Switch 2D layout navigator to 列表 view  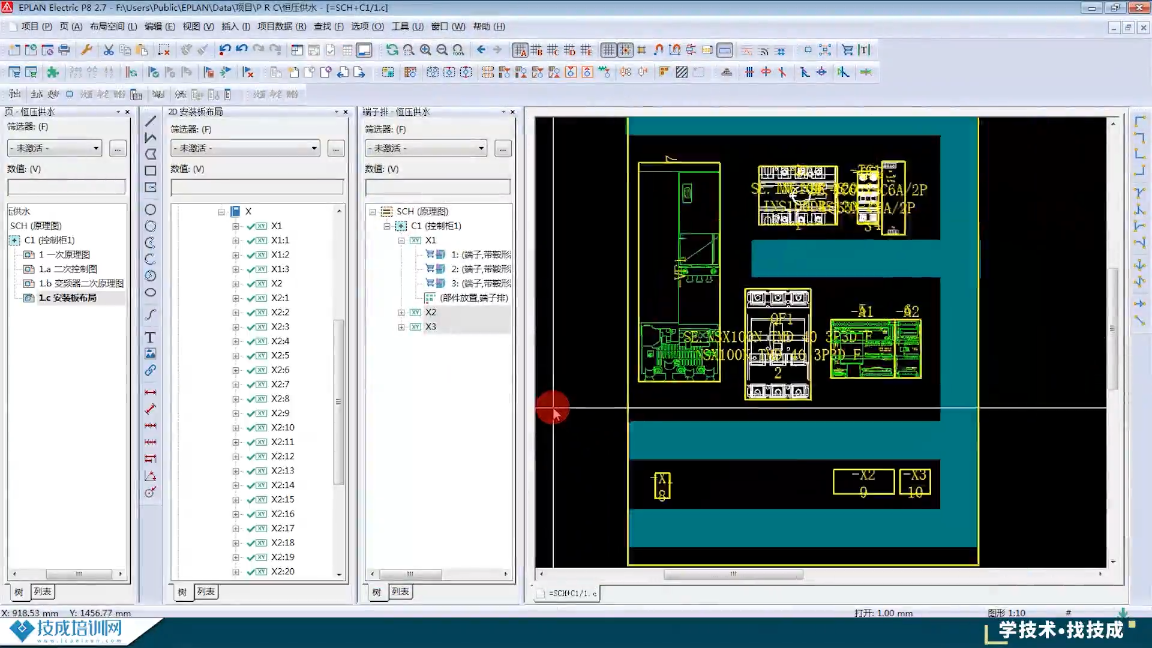pyautogui.click(x=206, y=591)
